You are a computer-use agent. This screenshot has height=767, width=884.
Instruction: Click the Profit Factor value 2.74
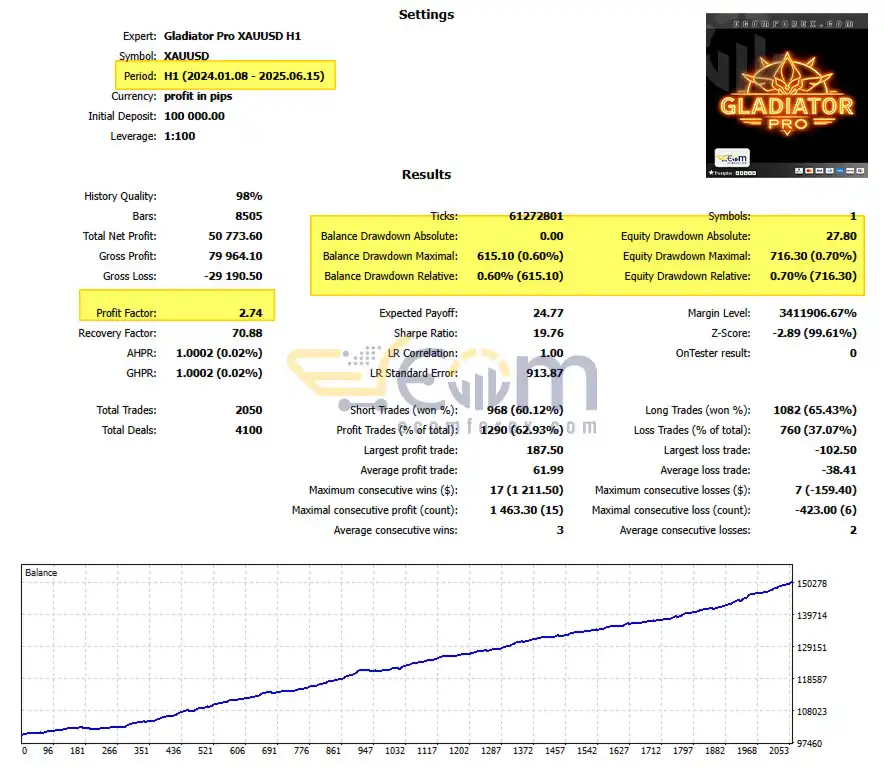coord(250,313)
